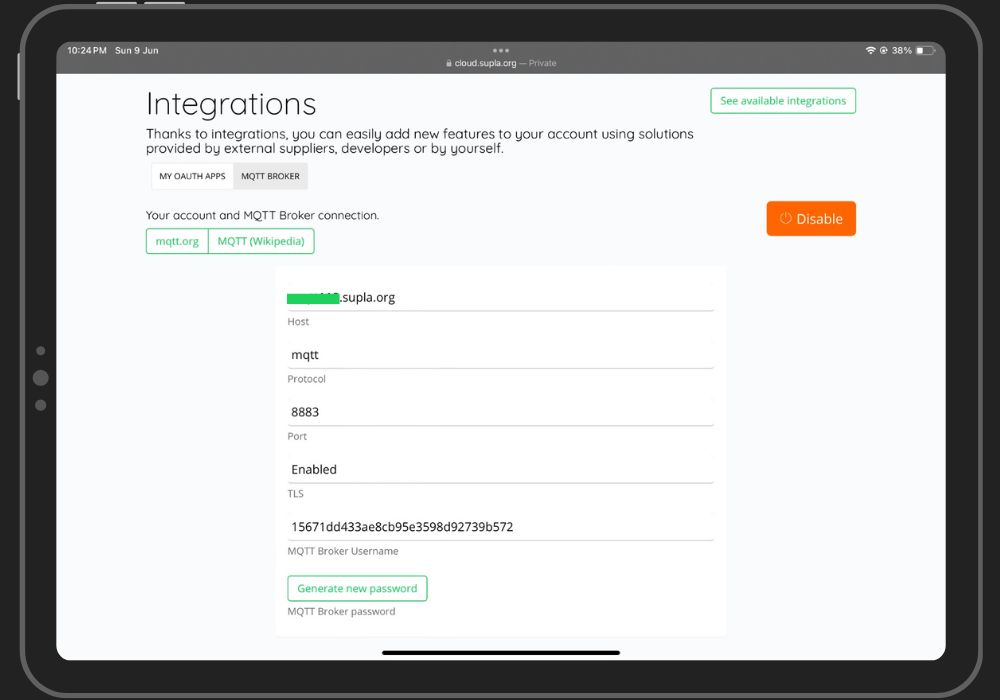1000x700 pixels.
Task: Select the MQTT Broker Username field
Action: coord(500,527)
